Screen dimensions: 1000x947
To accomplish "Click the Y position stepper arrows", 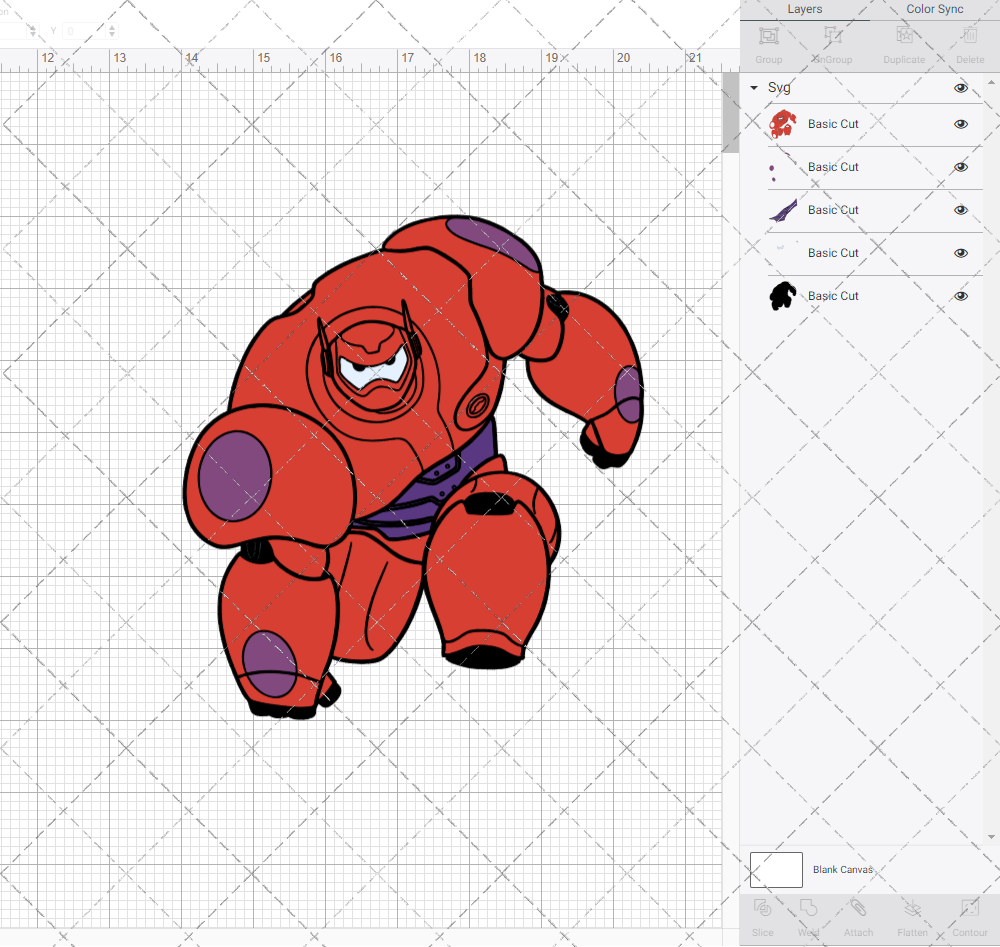I will coord(112,31).
